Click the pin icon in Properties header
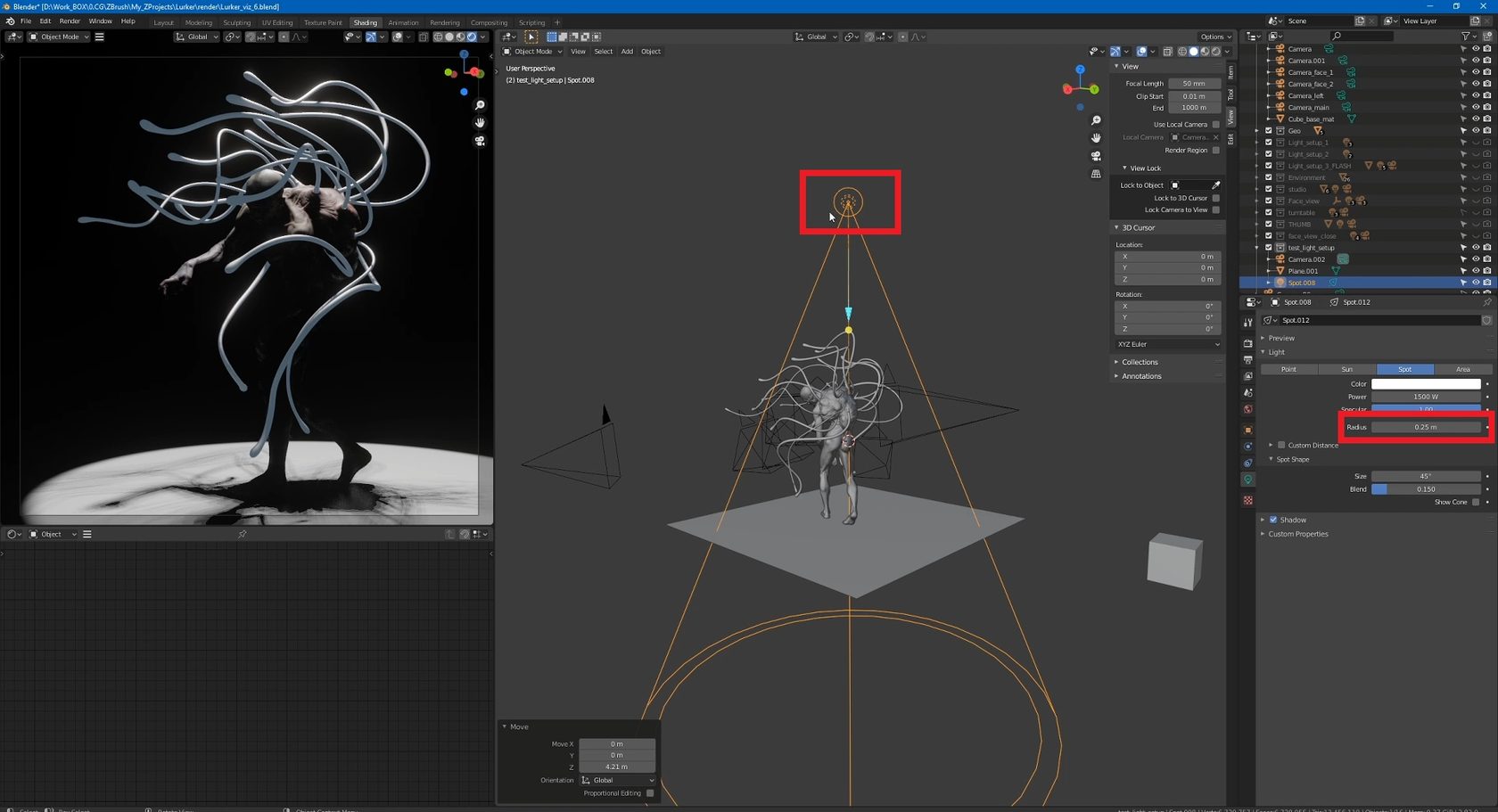Screen dimensions: 1498x812 pyautogui.click(x=1486, y=302)
